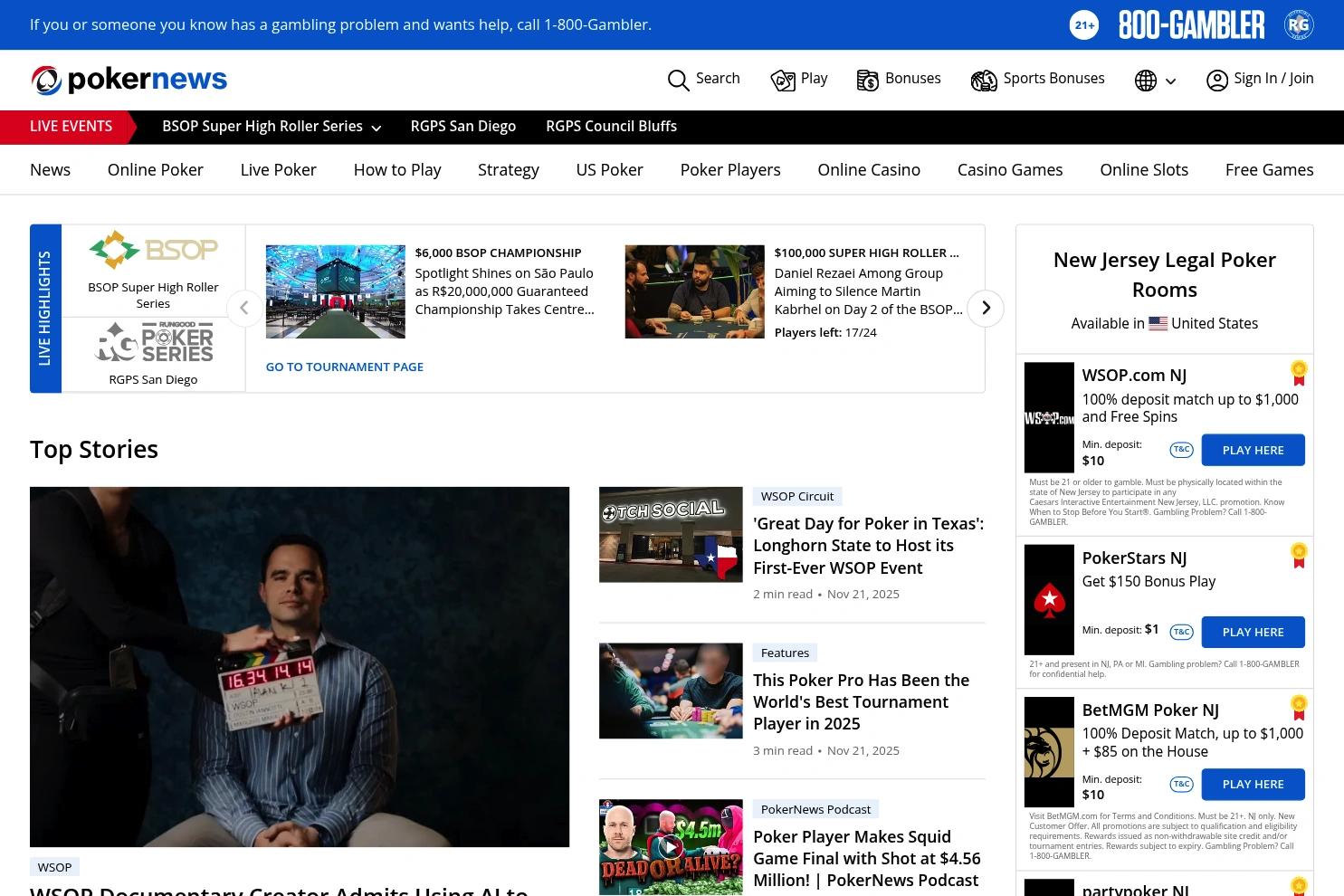
Task: Open the WSOP documentary main story image
Action: (300, 667)
